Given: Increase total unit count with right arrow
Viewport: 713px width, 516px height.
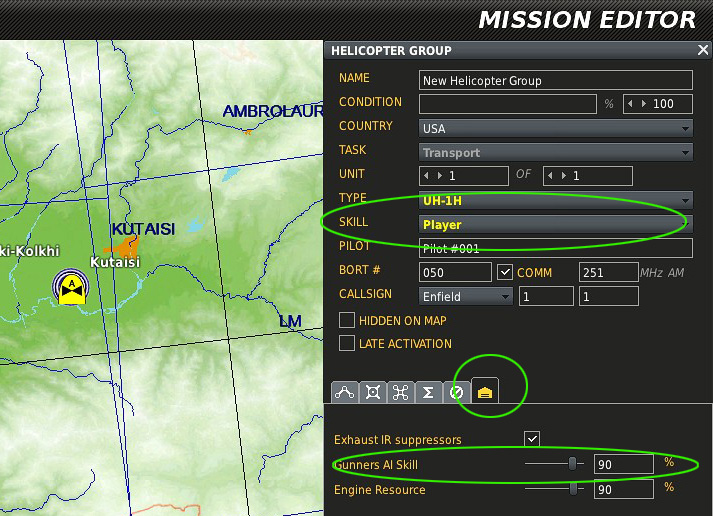Looking at the screenshot, I should pyautogui.click(x=564, y=175).
